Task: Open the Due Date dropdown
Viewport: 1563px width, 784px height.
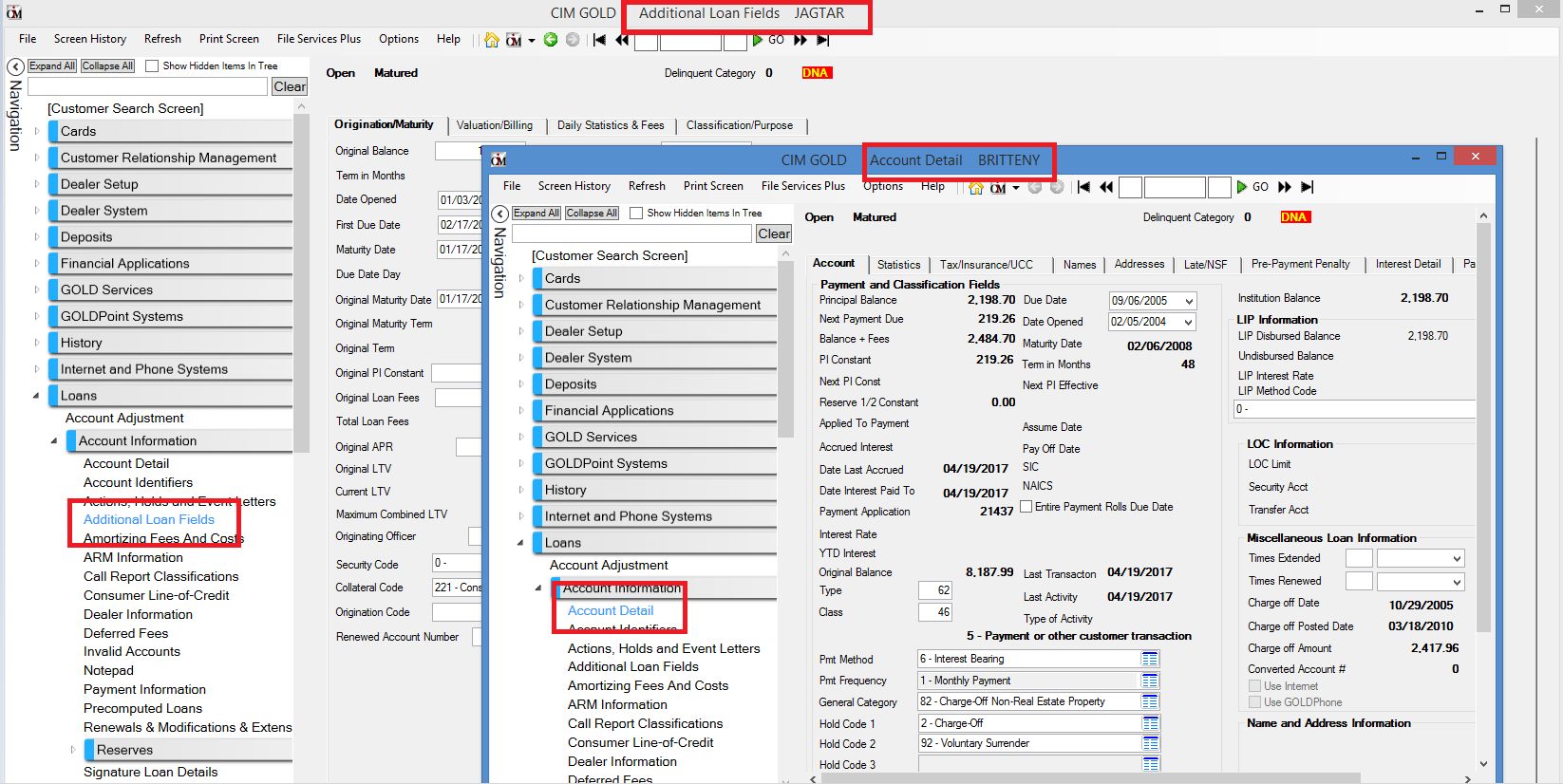Action: pyautogui.click(x=1189, y=301)
